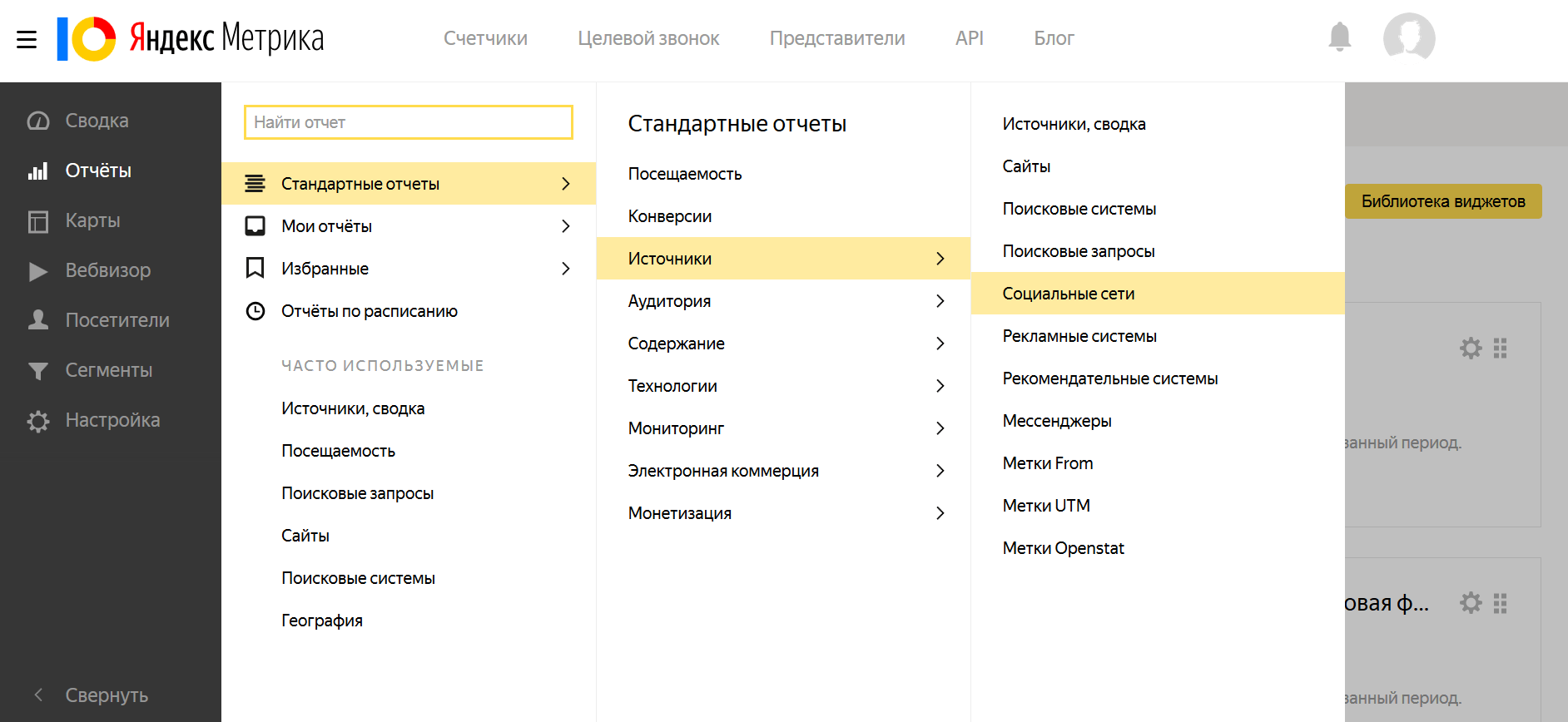
Task: Expand the Электронная коммерция submenu
Action: tap(782, 471)
